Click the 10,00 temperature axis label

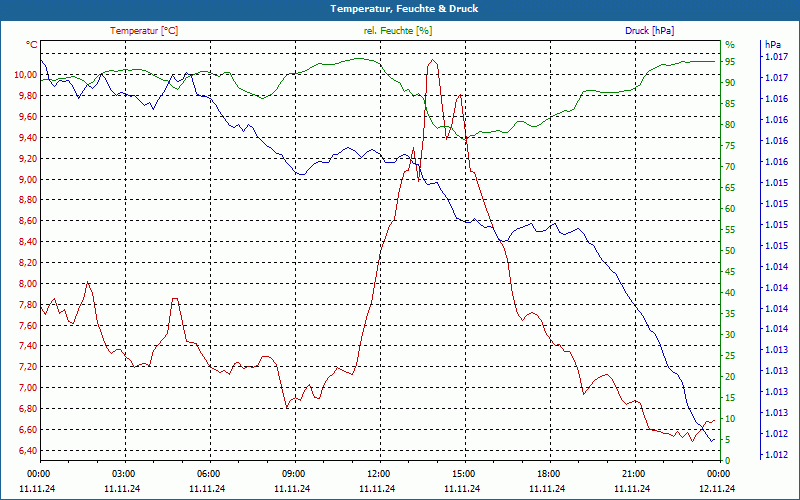click(x=26, y=75)
